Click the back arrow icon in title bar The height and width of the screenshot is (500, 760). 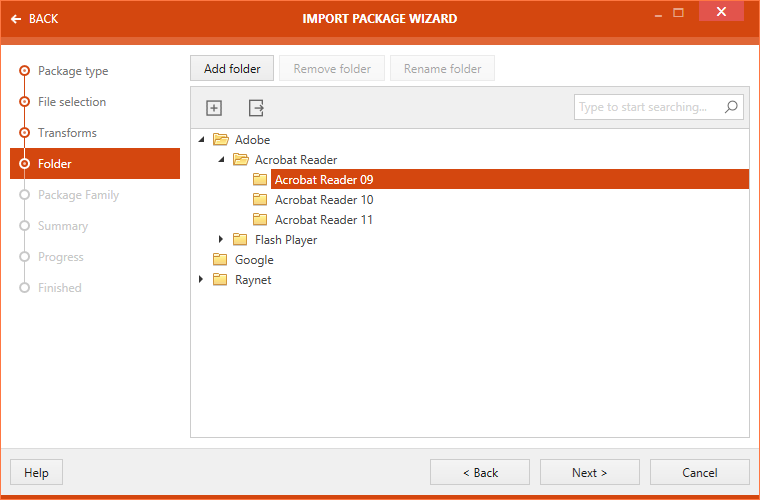[16, 19]
